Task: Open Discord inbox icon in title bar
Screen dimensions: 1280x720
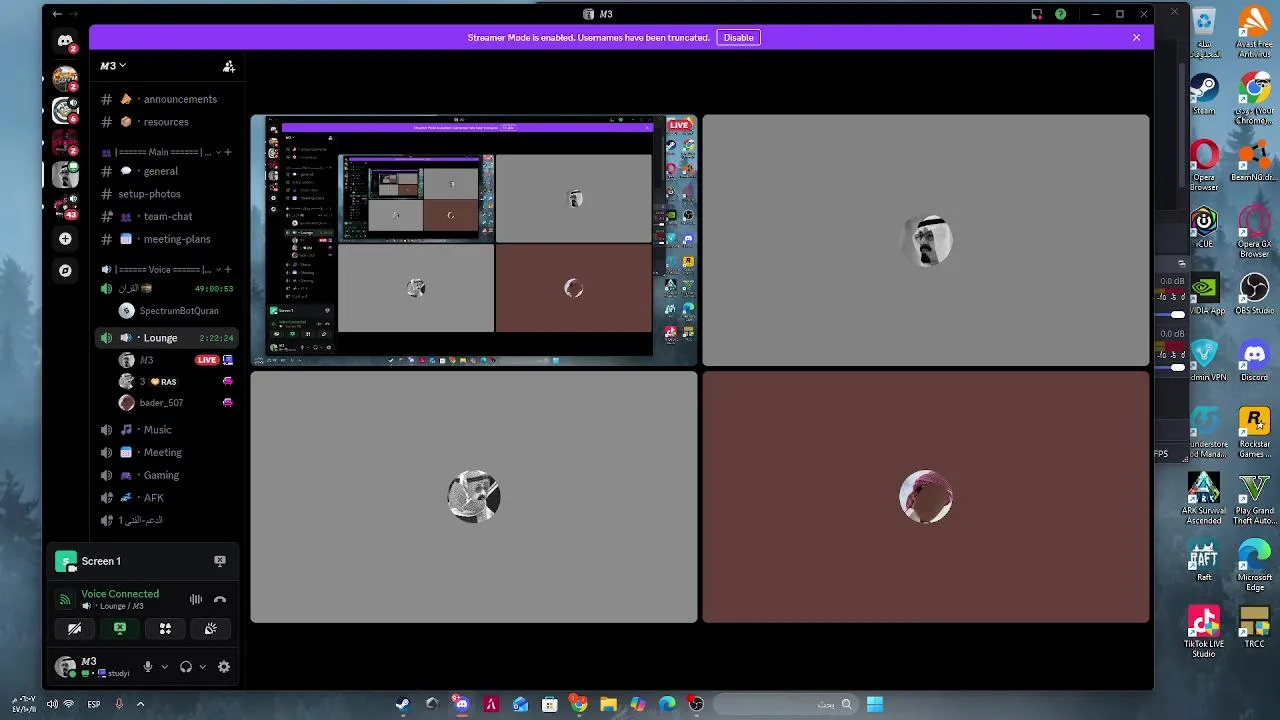Action: click(x=1037, y=14)
